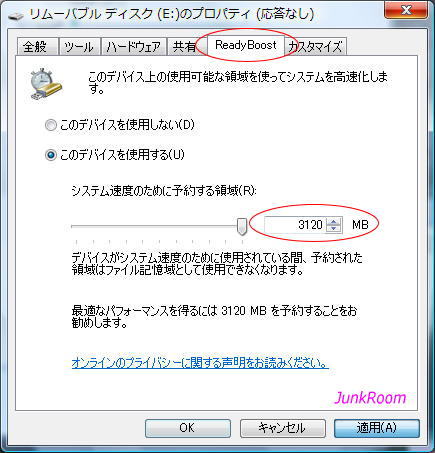Click the 3120 MB size input field
The width and height of the screenshot is (435, 453).
[x=295, y=225]
